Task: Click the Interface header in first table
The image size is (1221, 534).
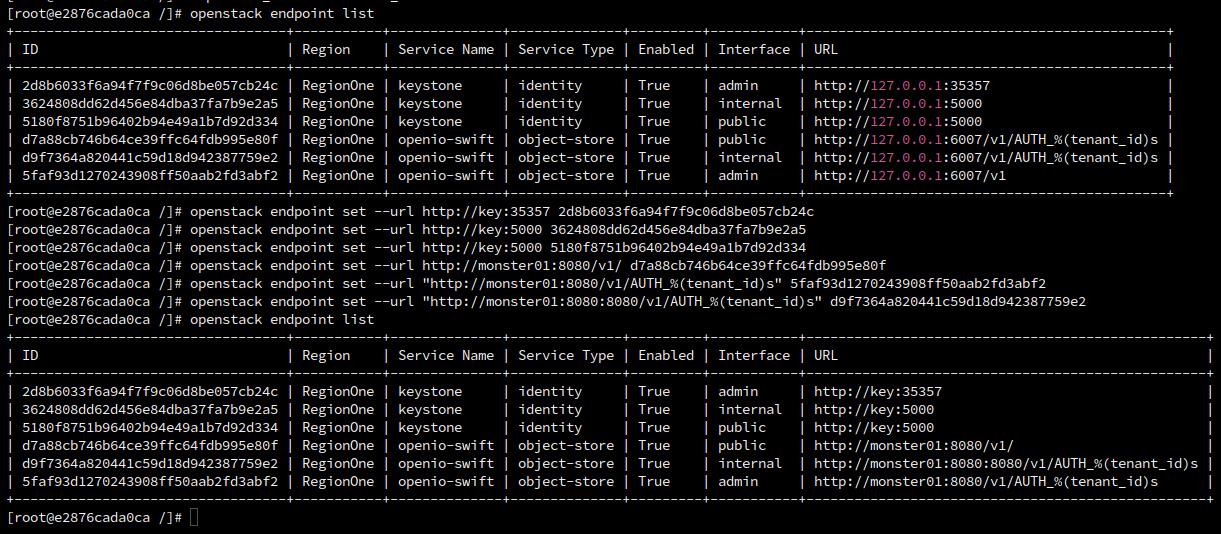Action: pos(754,49)
